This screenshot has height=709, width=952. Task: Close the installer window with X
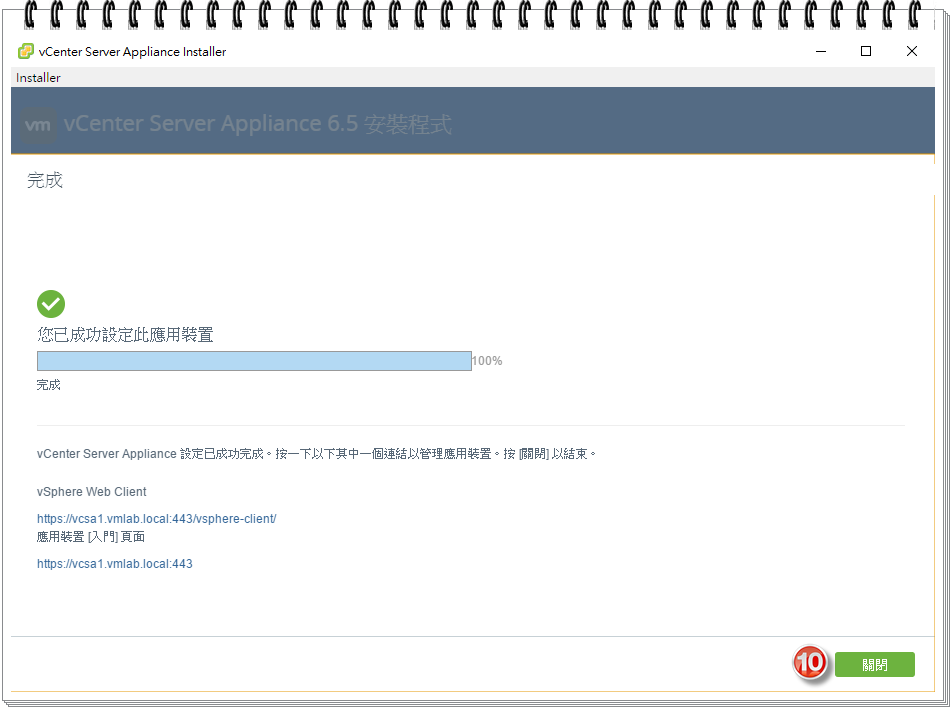pyautogui.click(x=911, y=52)
